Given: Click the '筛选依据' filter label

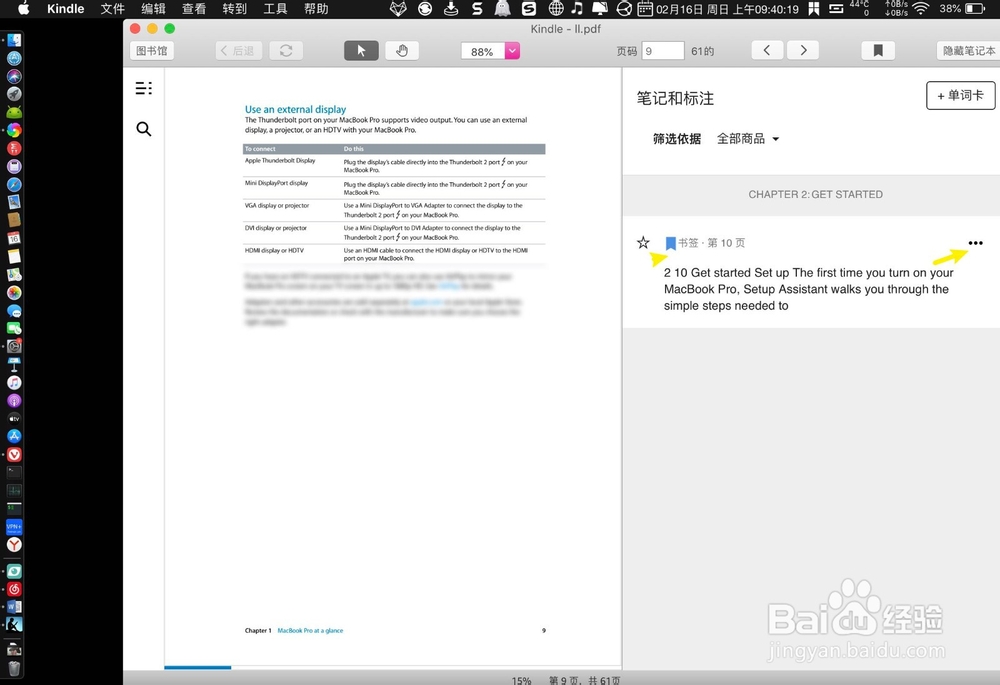Looking at the screenshot, I should [x=677, y=138].
